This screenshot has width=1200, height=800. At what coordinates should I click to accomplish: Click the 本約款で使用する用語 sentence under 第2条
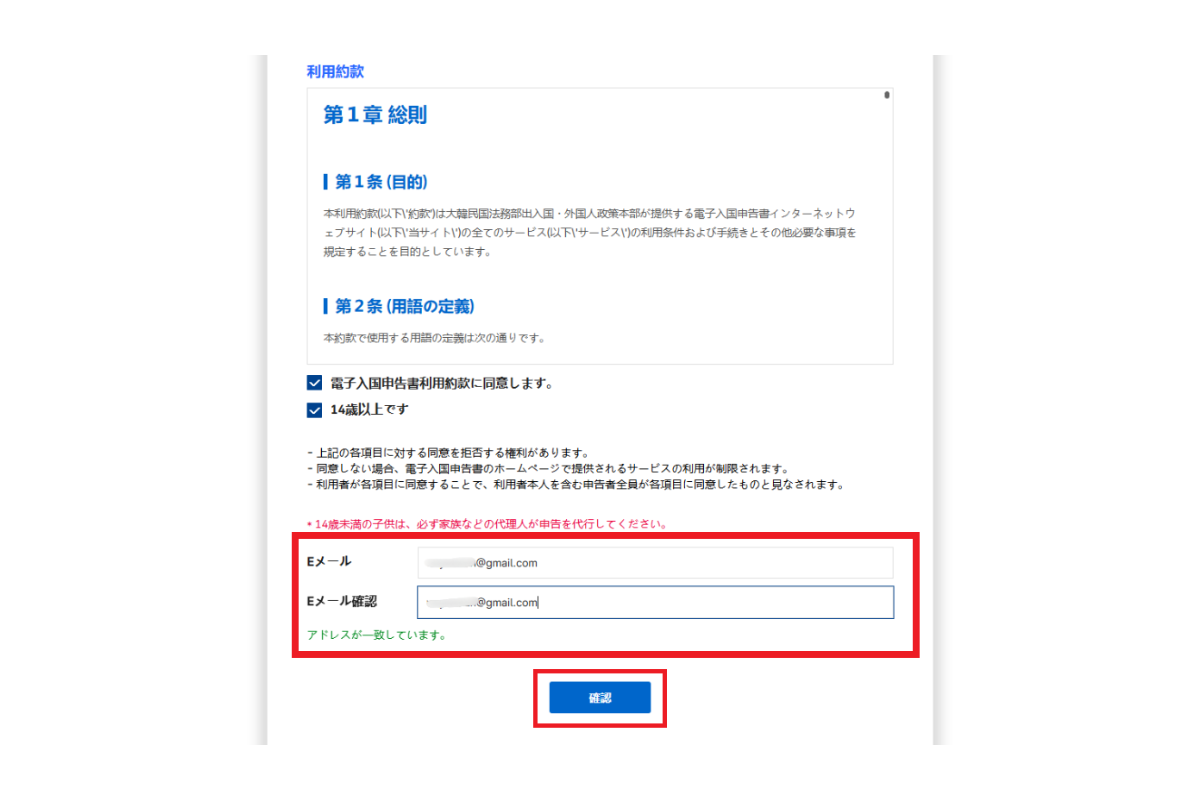[434, 338]
